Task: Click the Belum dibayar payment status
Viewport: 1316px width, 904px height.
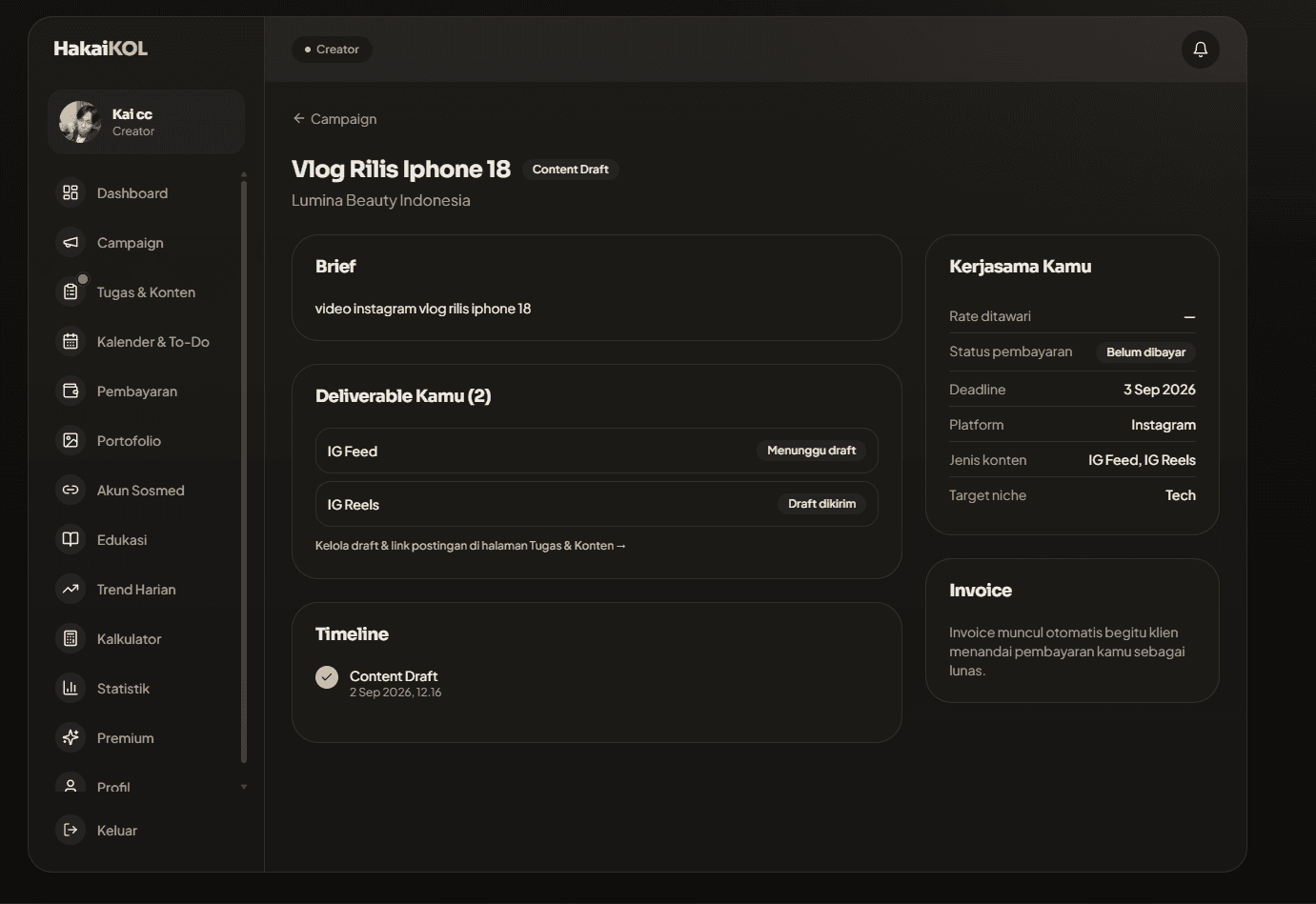Action: [1145, 352]
